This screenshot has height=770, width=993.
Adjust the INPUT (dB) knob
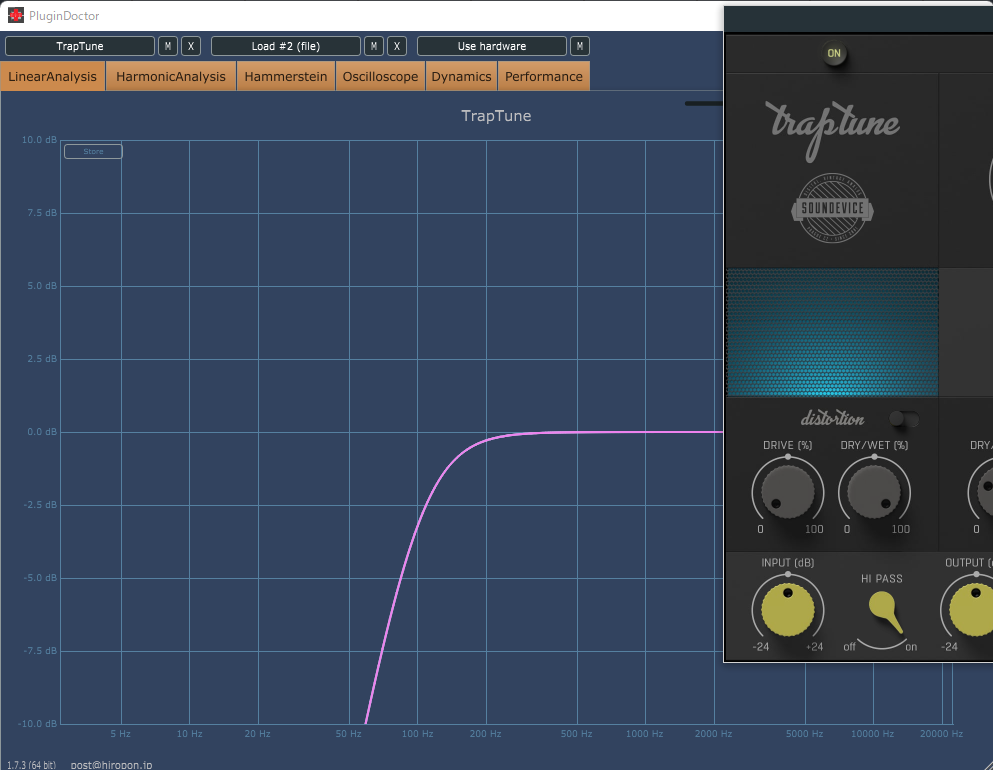788,609
